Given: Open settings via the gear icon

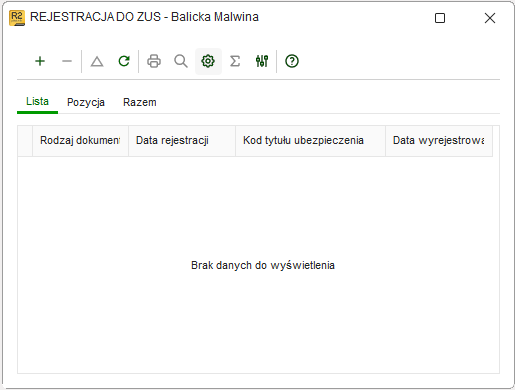Looking at the screenshot, I should [x=208, y=61].
